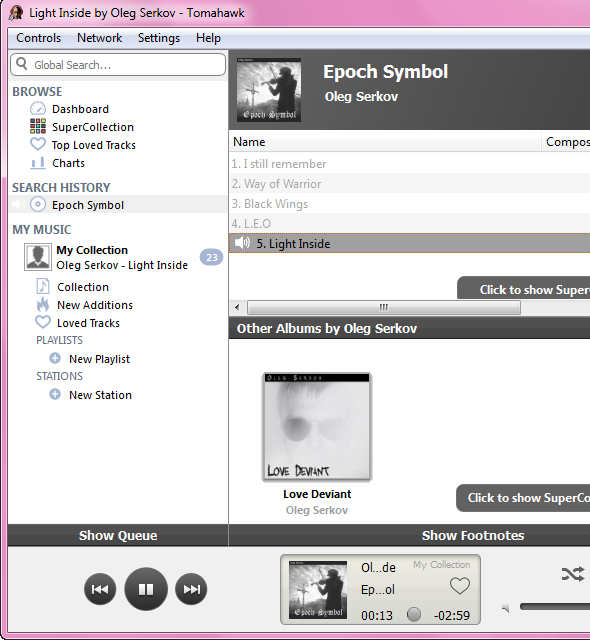Viewport: 590px width, 640px height.
Task: Click the Show Queue bar
Action: tap(118, 535)
